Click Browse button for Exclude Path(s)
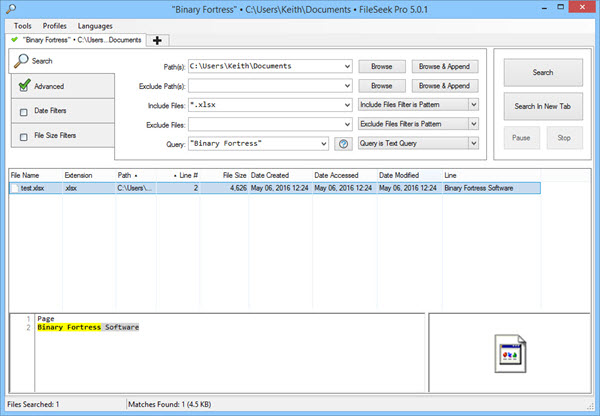 coord(382,86)
